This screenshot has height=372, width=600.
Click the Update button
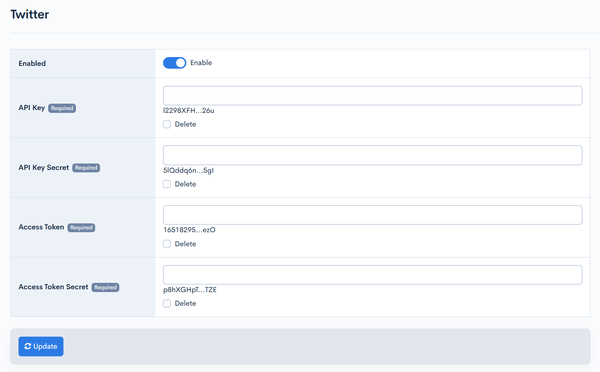click(x=41, y=346)
